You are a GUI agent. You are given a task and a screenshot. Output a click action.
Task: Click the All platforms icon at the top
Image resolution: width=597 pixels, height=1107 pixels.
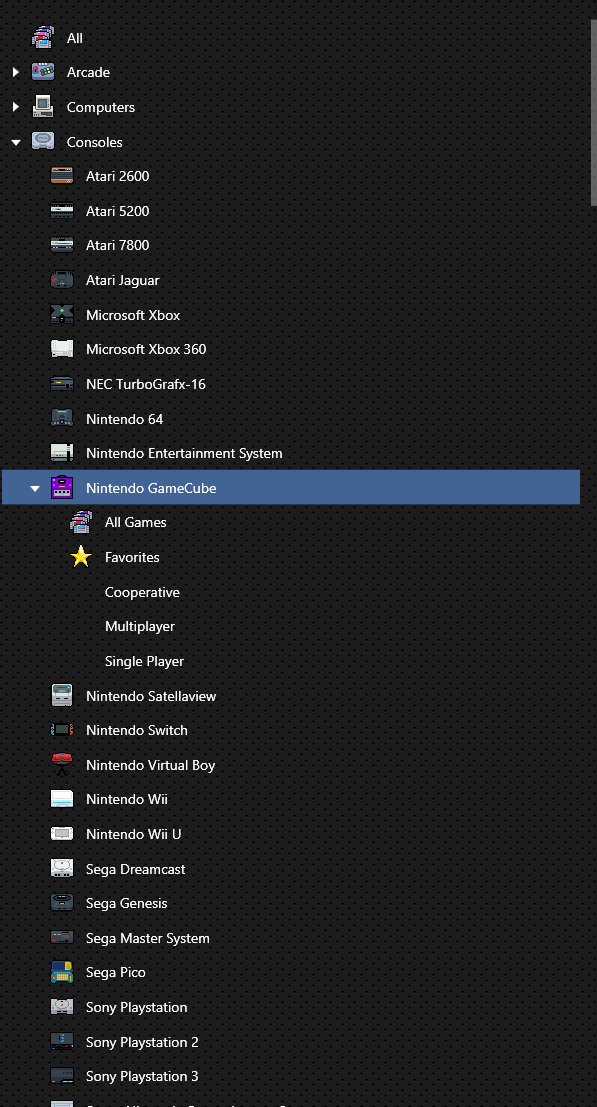point(43,37)
